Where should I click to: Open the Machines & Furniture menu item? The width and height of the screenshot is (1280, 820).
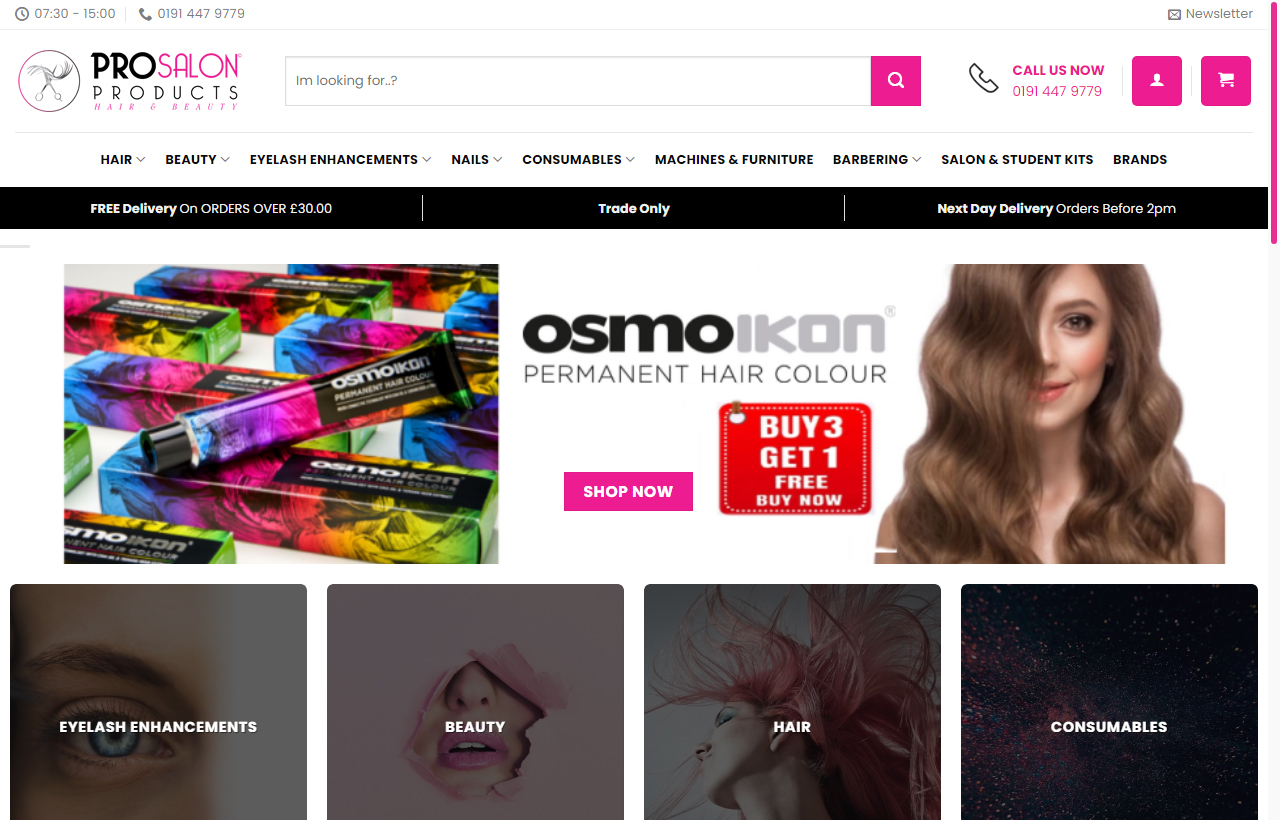pos(734,159)
